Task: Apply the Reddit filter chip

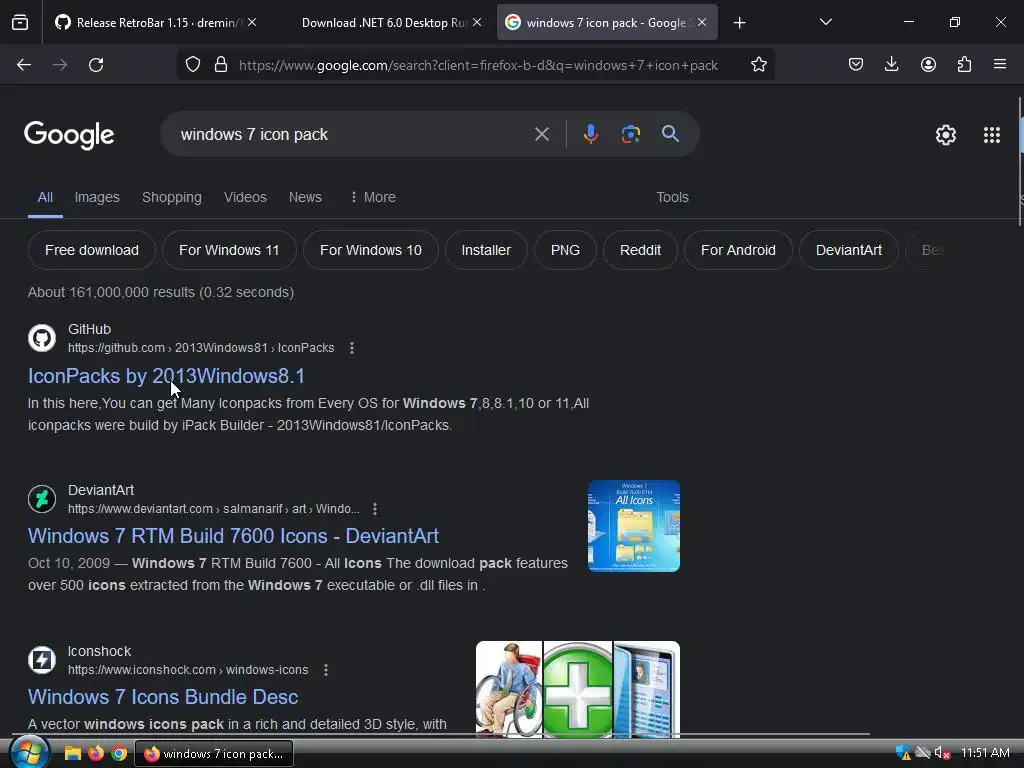Action: point(640,250)
